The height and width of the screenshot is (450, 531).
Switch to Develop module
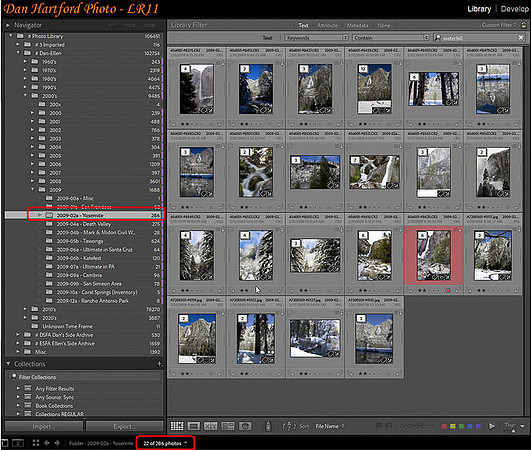coord(514,9)
